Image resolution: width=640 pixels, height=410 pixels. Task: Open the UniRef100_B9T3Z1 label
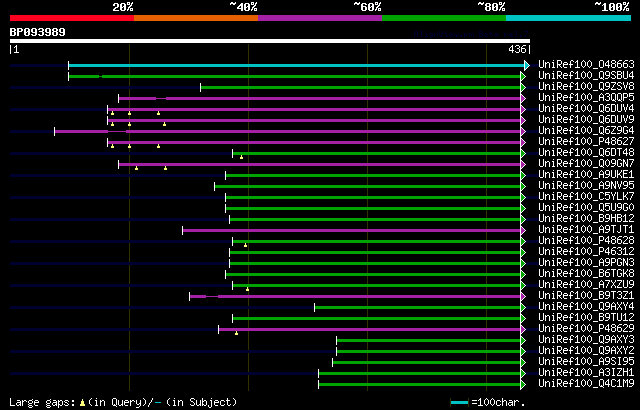click(x=586, y=296)
